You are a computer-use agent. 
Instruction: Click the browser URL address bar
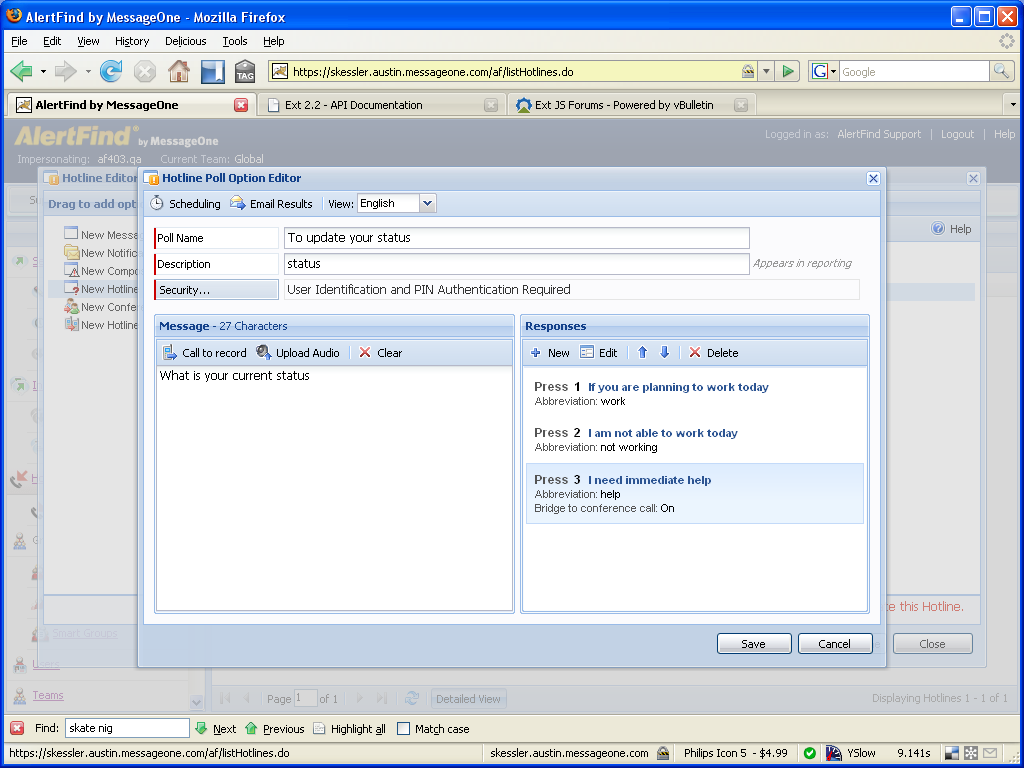(513, 72)
